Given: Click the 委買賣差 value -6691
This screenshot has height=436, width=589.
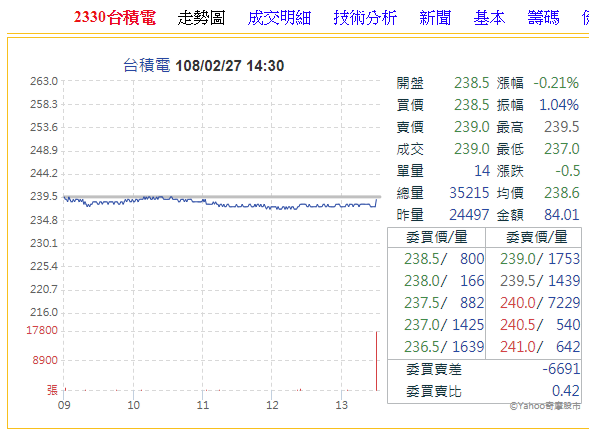Looking at the screenshot, I should click(561, 369).
